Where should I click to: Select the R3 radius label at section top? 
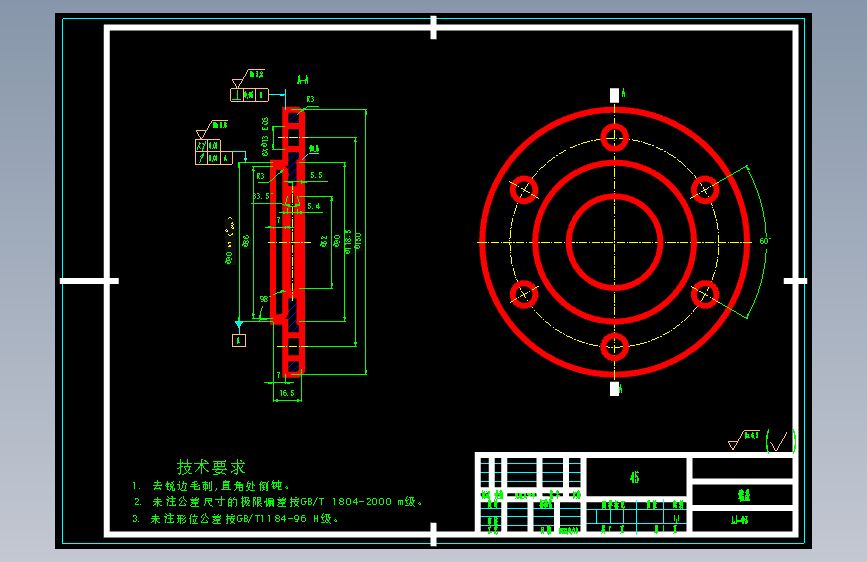(x=311, y=99)
